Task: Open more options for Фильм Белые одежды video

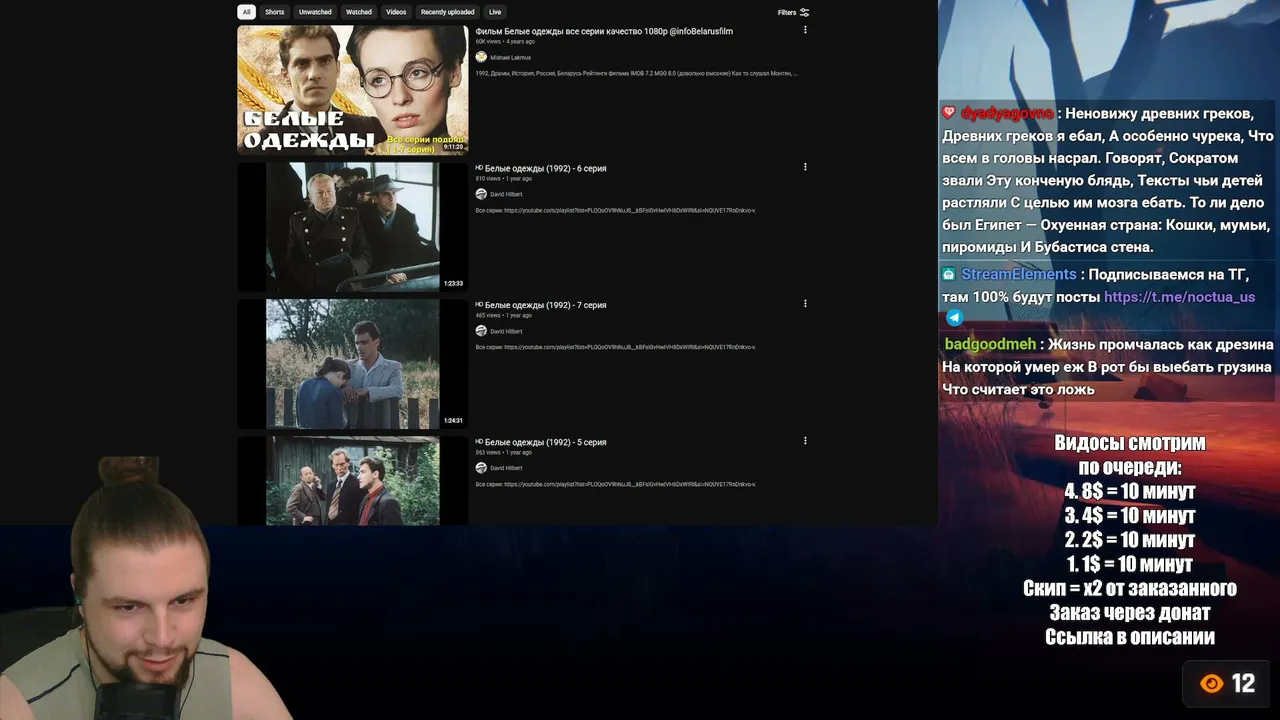Action: (805, 30)
